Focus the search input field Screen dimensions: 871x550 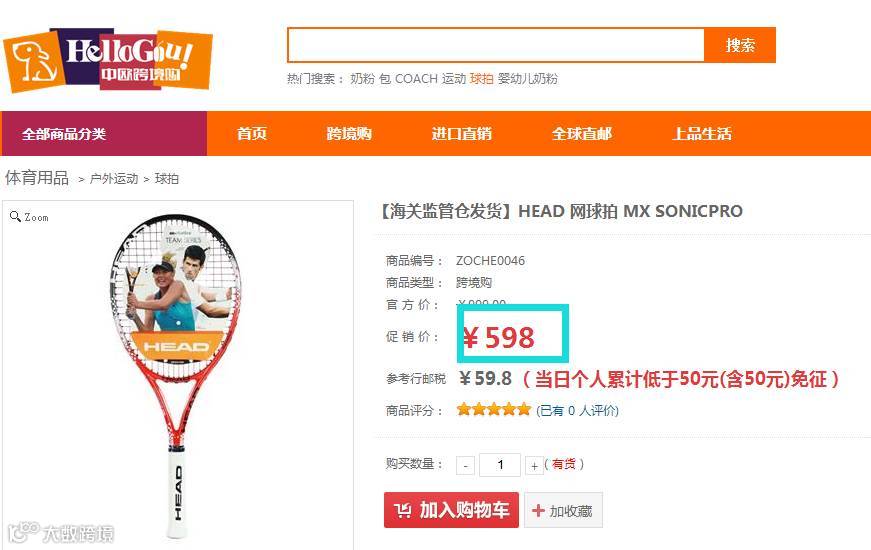[x=495, y=45]
